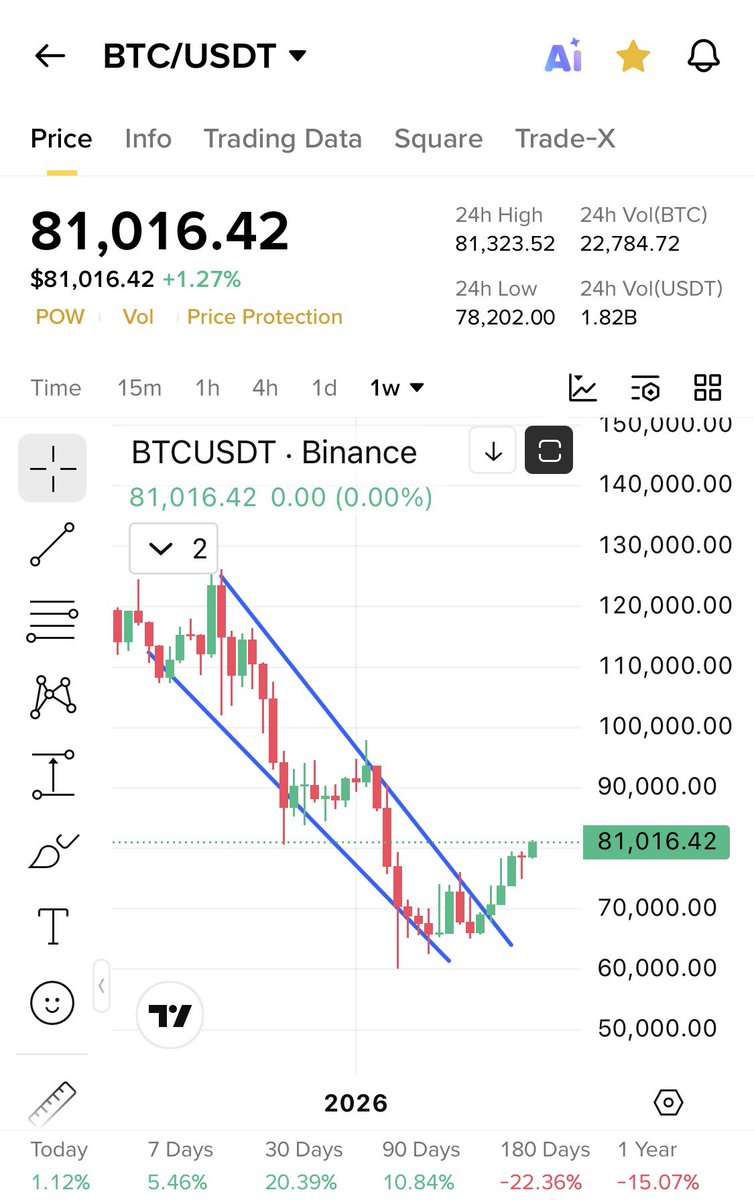This screenshot has width=754, height=1200.
Task: Open chart settings list icon
Action: [x=645, y=388]
